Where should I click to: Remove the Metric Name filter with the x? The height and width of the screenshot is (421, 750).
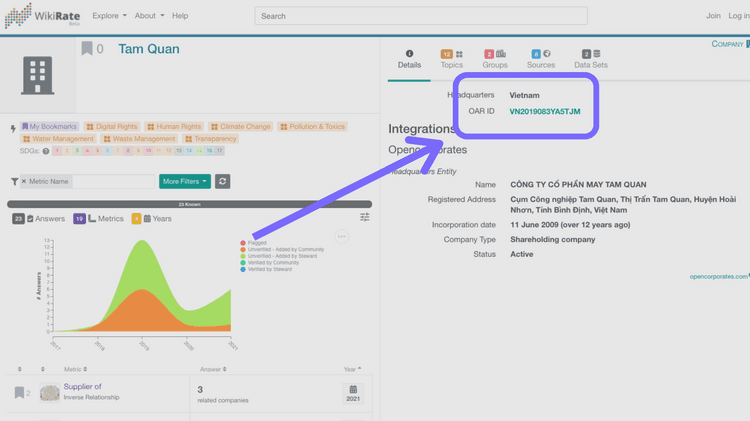point(23,181)
